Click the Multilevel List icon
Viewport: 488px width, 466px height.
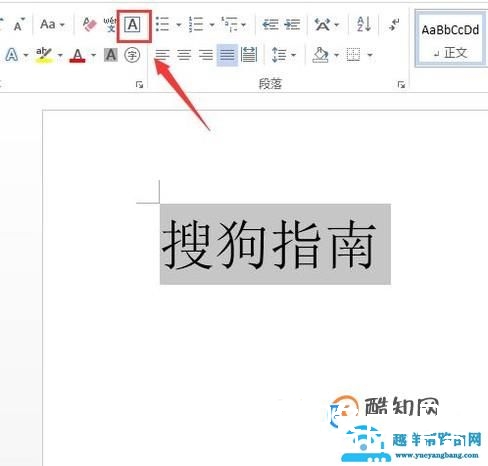pos(229,24)
